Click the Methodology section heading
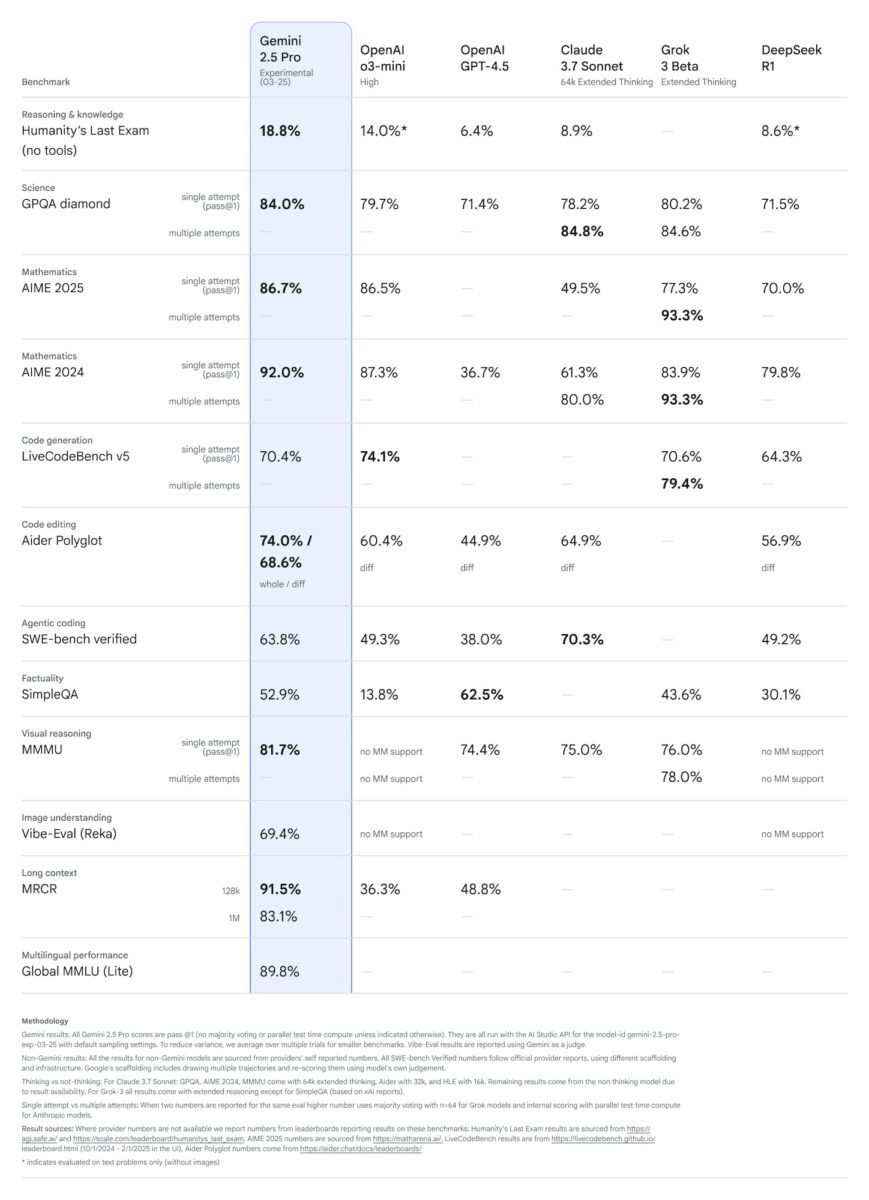869x1200 pixels. [x=45, y=1021]
